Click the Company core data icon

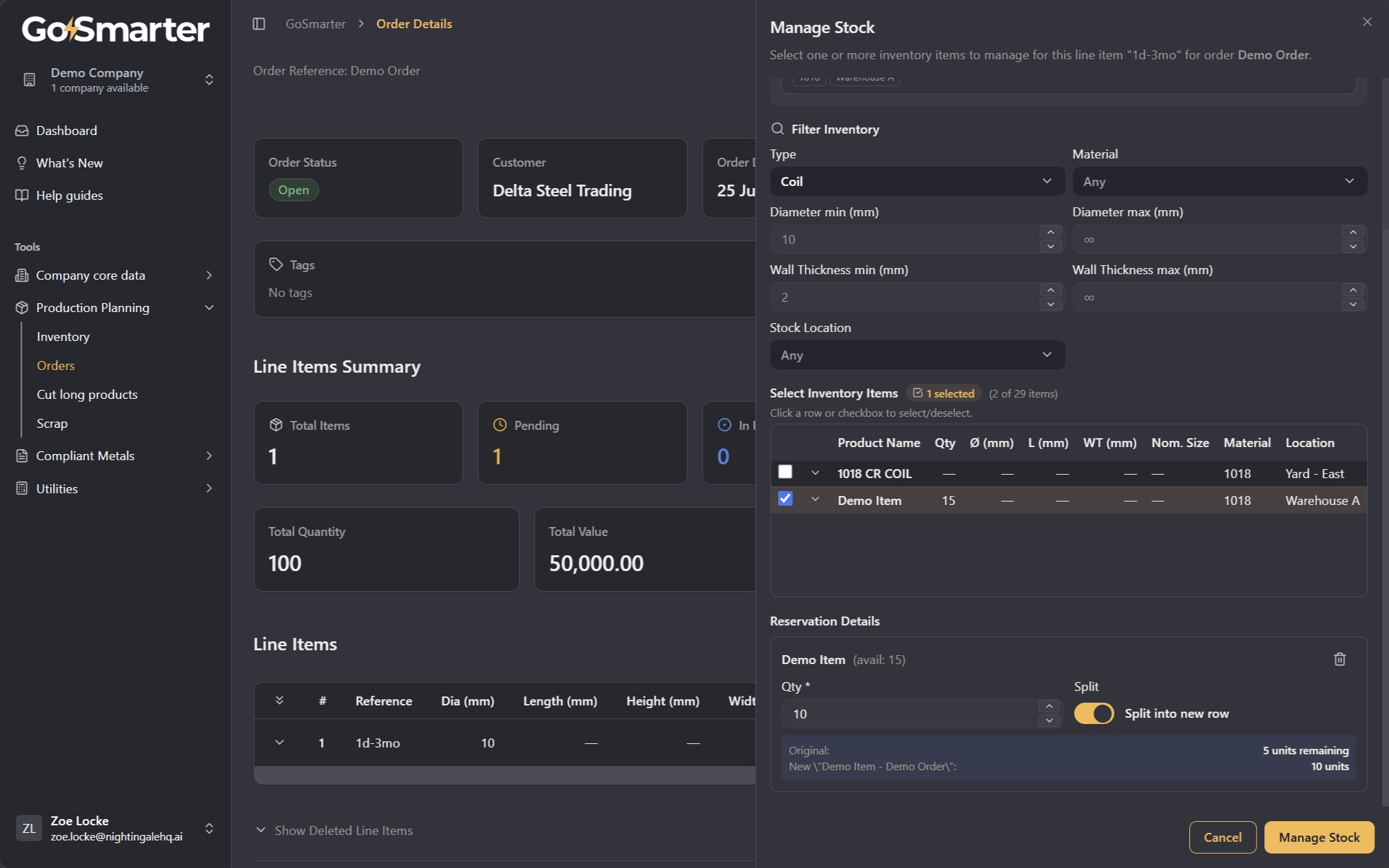(x=22, y=276)
